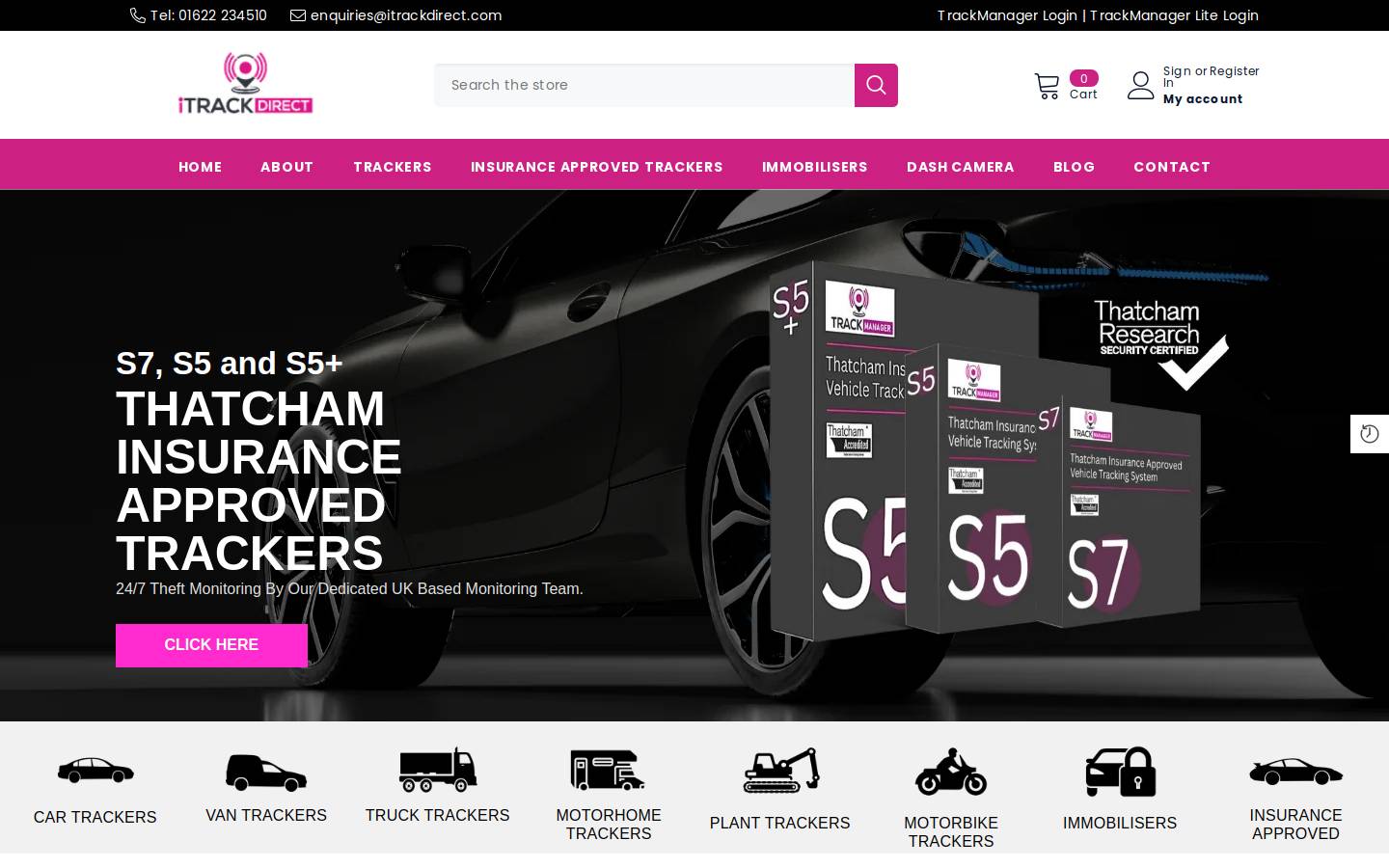The height and width of the screenshot is (868, 1389).
Task: Focus the Search the store field
Action: pos(644,85)
